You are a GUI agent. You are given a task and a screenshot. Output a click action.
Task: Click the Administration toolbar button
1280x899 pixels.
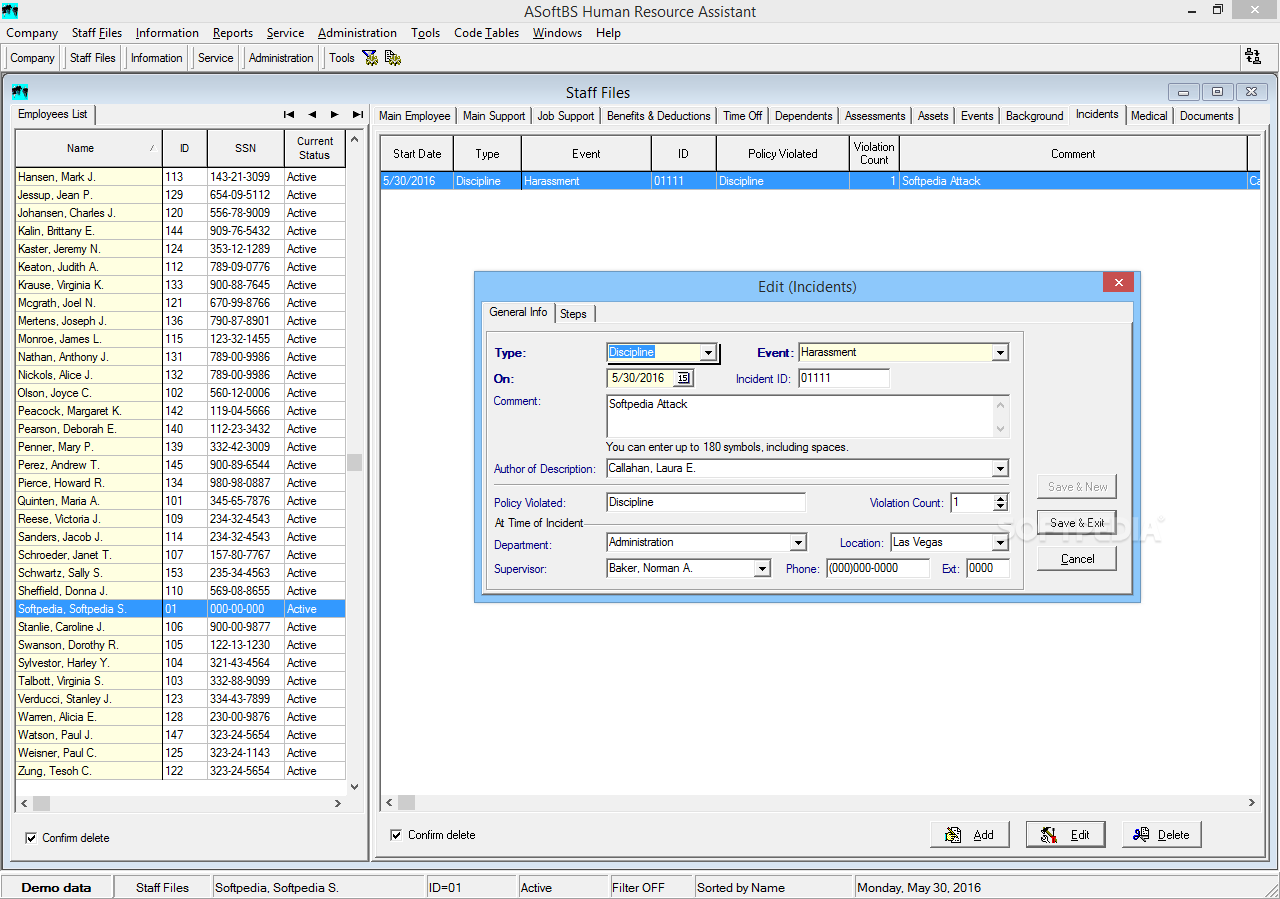point(281,58)
